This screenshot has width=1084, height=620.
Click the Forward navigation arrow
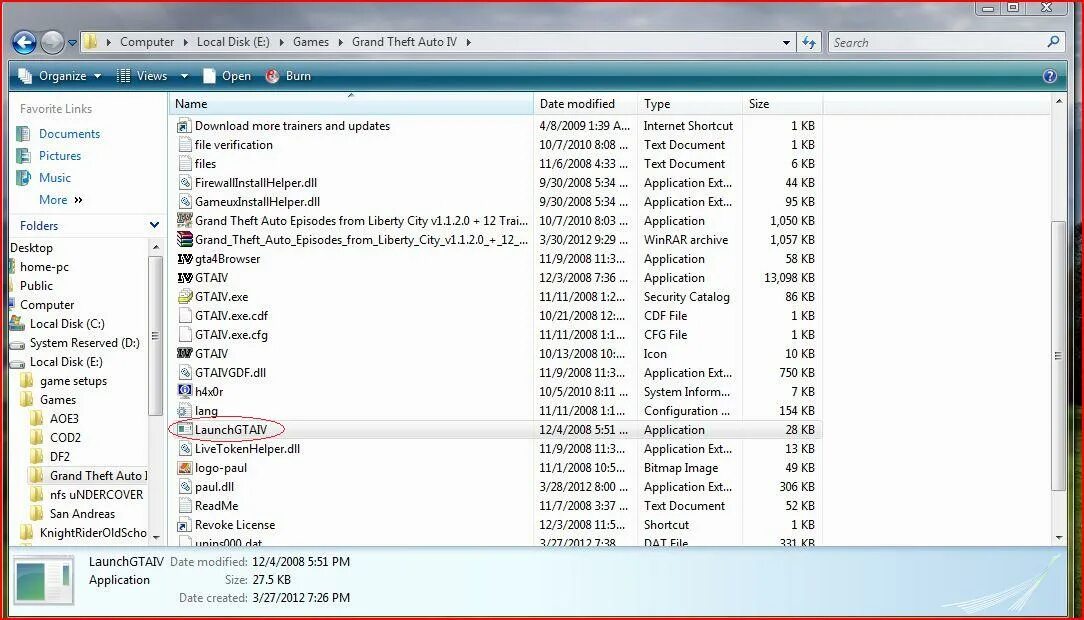point(52,42)
